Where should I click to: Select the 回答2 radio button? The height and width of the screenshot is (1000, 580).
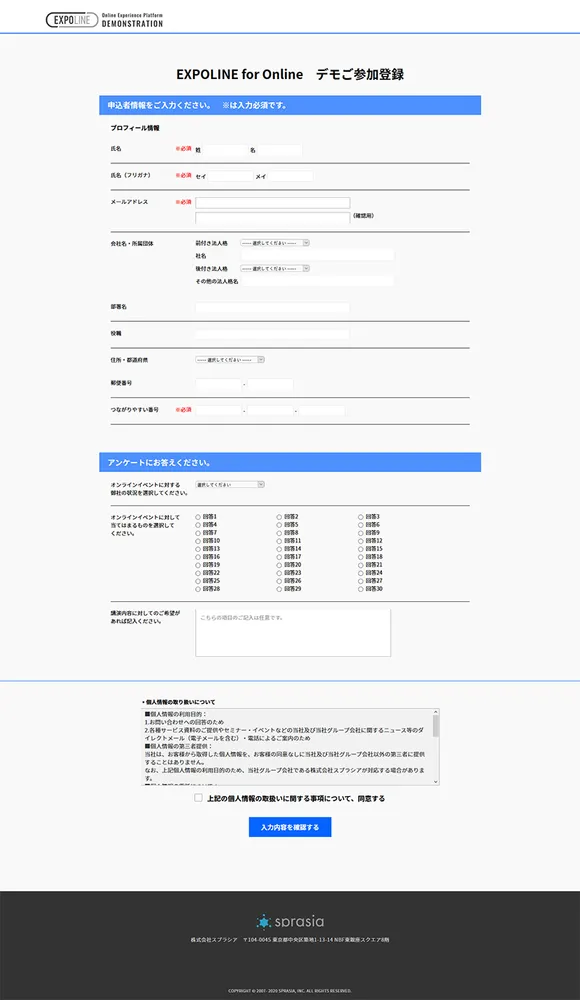click(x=279, y=517)
